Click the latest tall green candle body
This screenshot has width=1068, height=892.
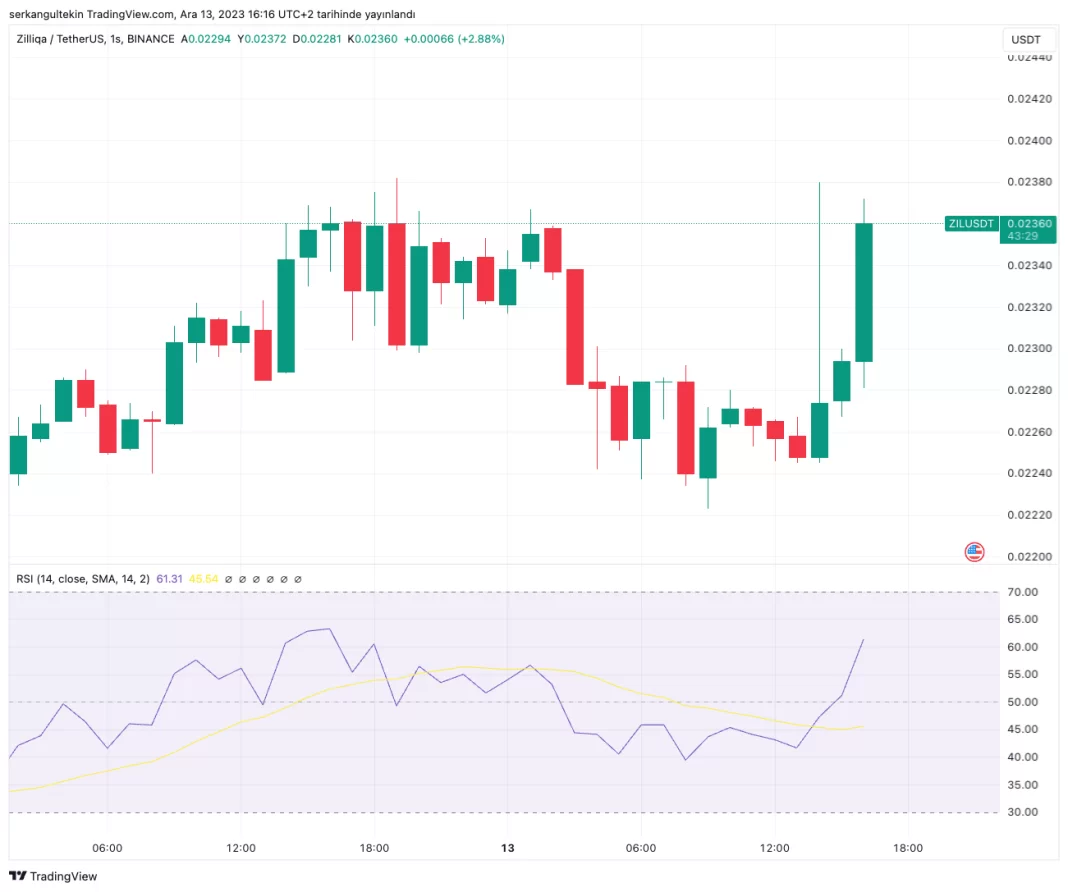864,292
